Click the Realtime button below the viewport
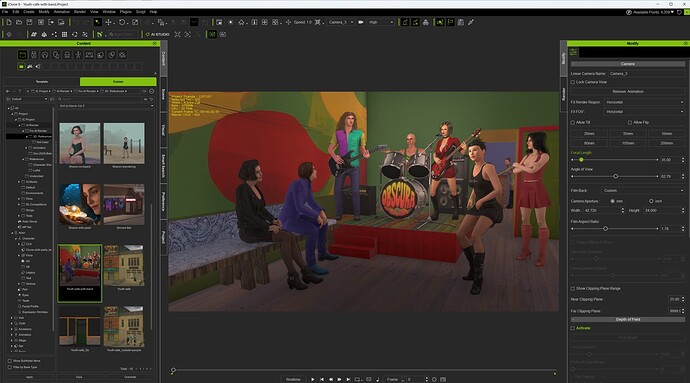The height and width of the screenshot is (383, 690). coord(293,379)
